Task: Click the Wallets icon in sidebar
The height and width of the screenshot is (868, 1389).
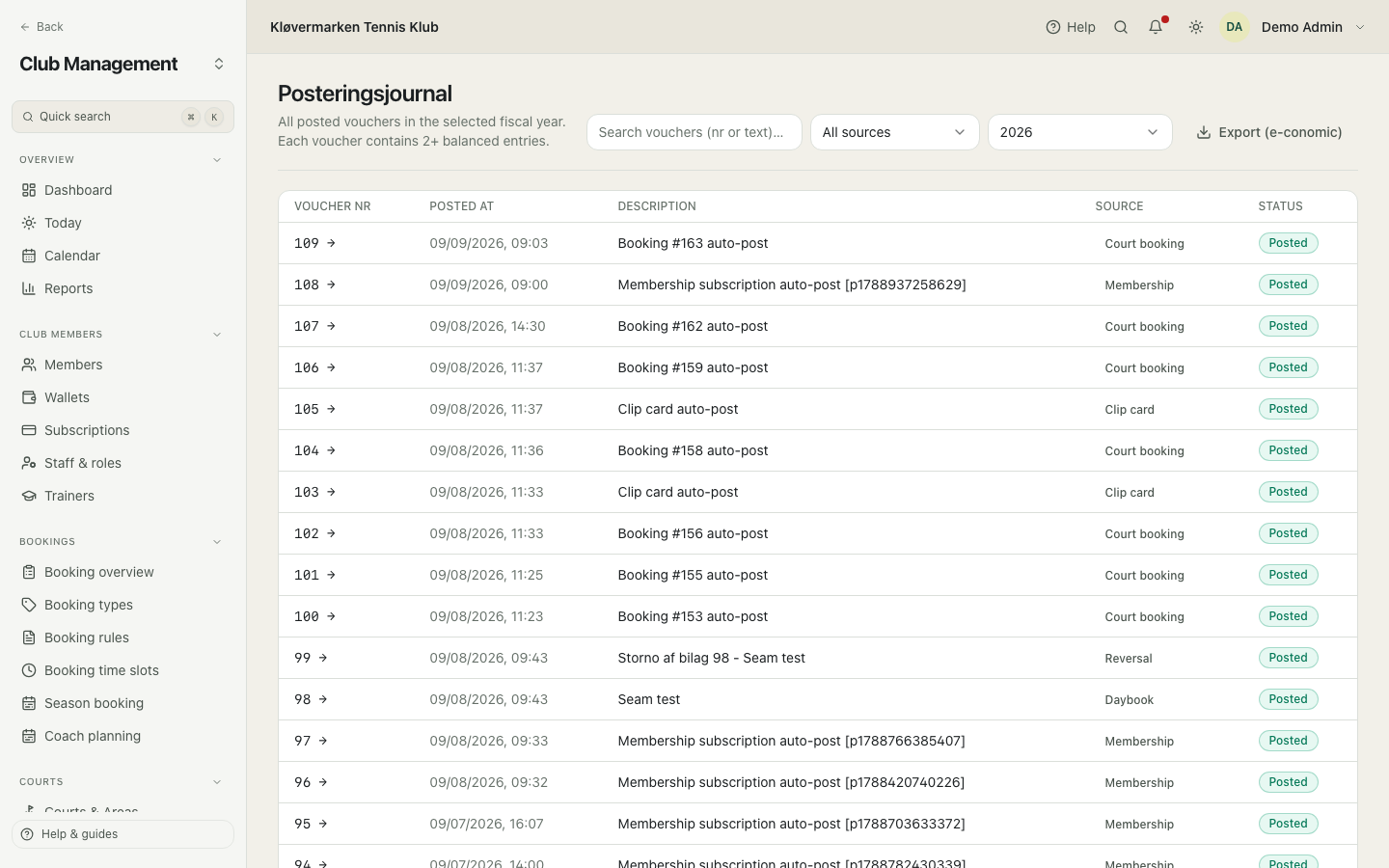Action: [x=29, y=397]
